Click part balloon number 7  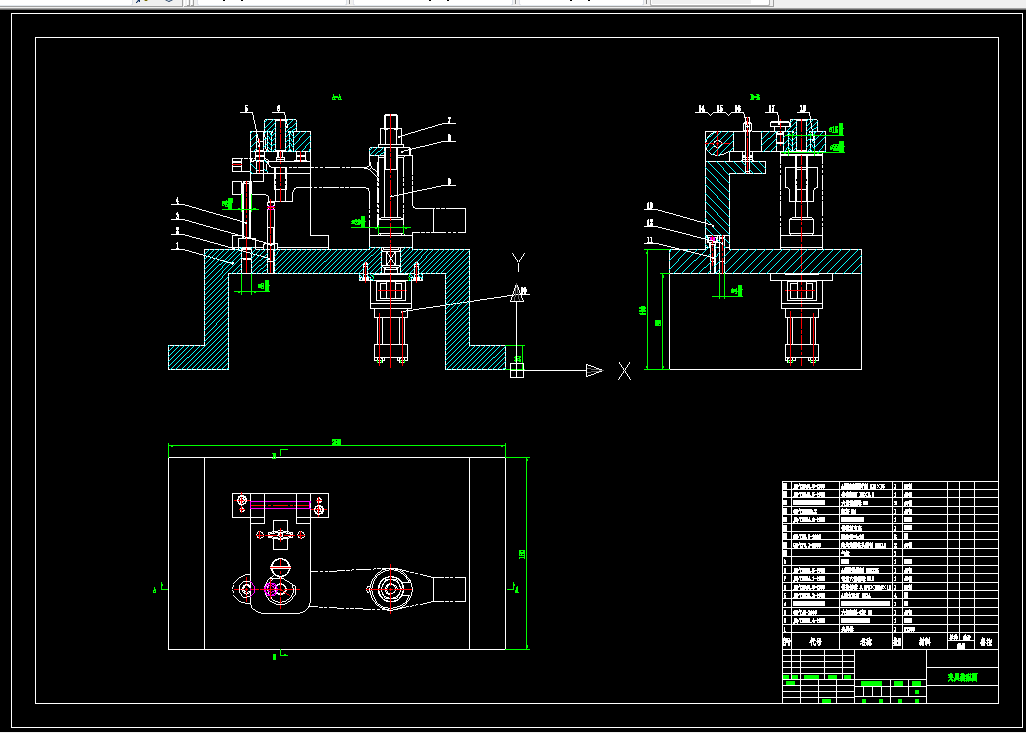point(450,120)
